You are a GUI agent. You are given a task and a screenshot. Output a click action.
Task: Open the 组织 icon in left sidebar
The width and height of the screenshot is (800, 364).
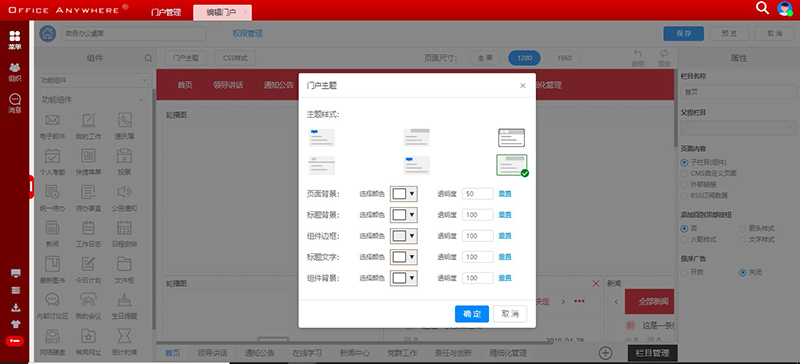tap(15, 71)
